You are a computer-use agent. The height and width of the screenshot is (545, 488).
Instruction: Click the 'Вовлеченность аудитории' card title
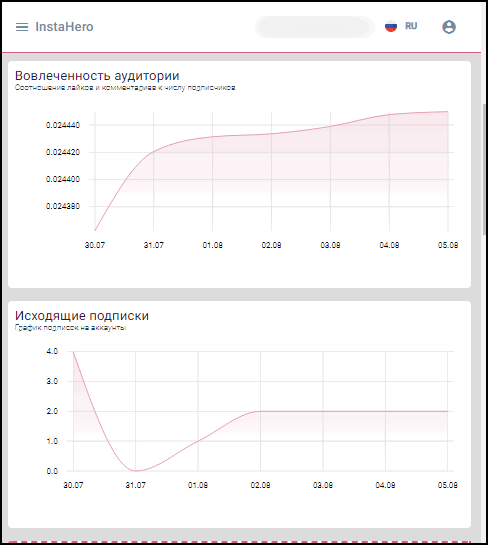(x=97, y=75)
